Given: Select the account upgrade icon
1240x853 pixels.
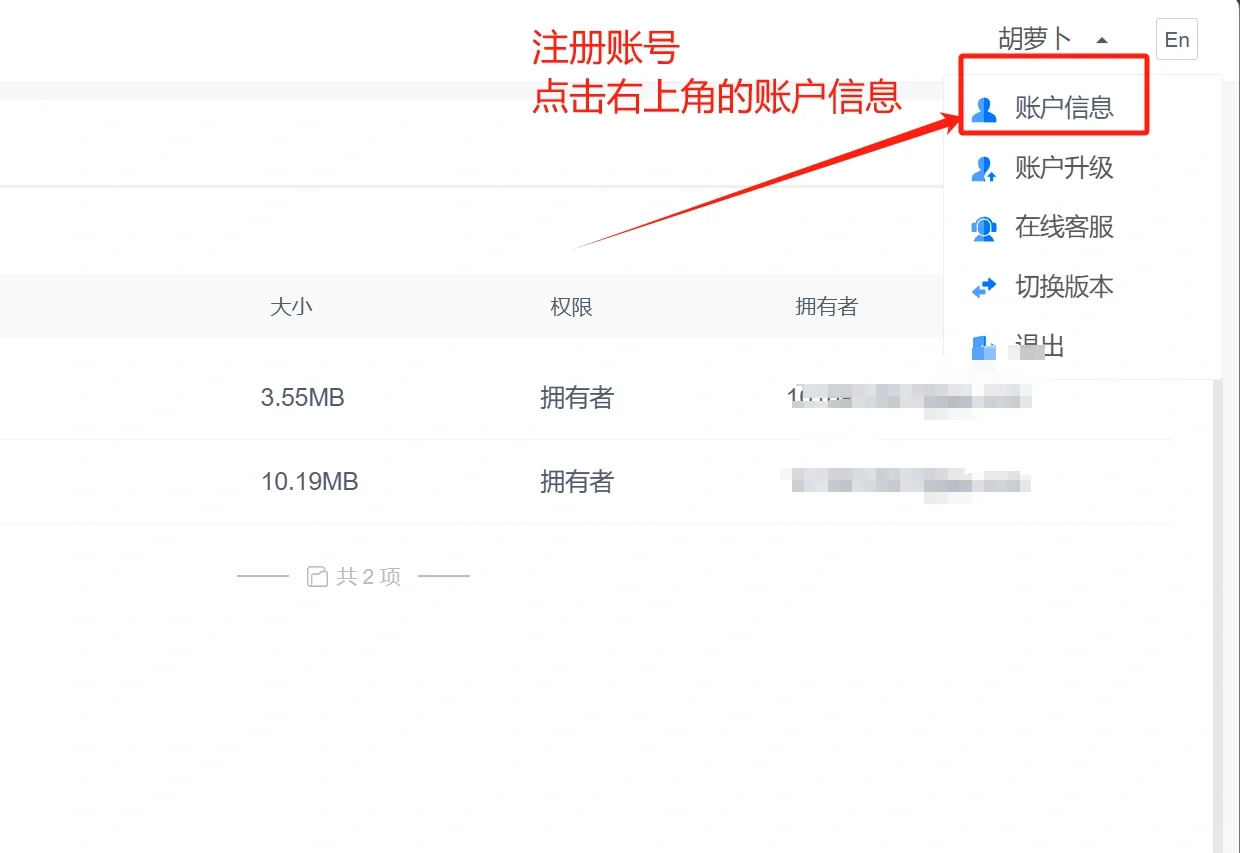Looking at the screenshot, I should tap(983, 168).
